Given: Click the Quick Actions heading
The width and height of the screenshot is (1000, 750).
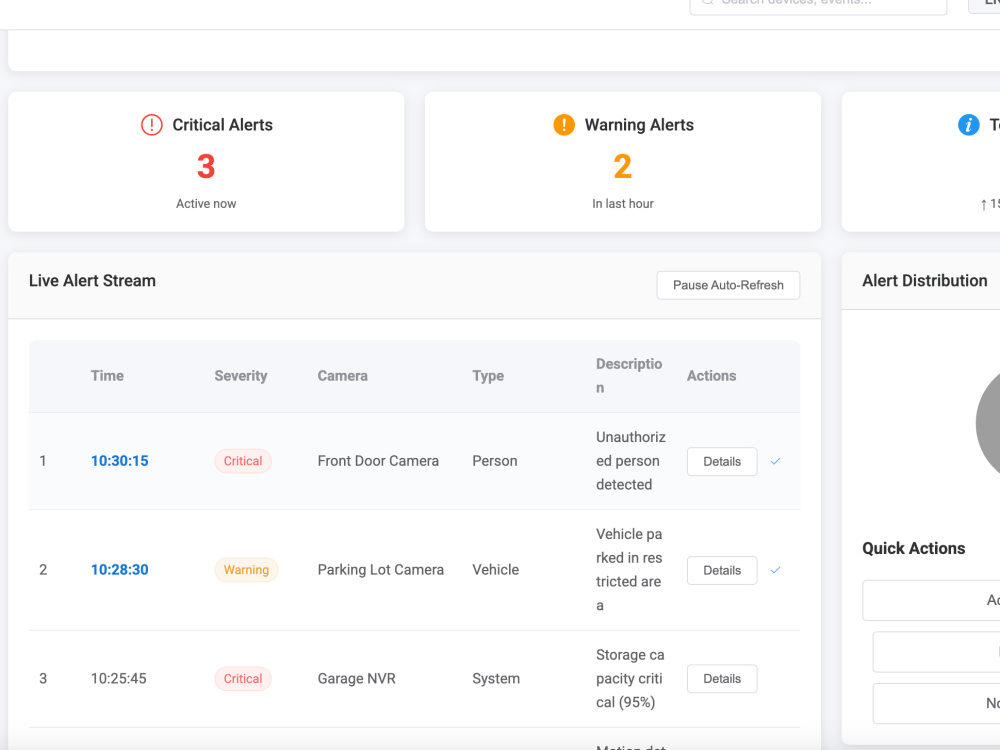Looking at the screenshot, I should [x=914, y=548].
